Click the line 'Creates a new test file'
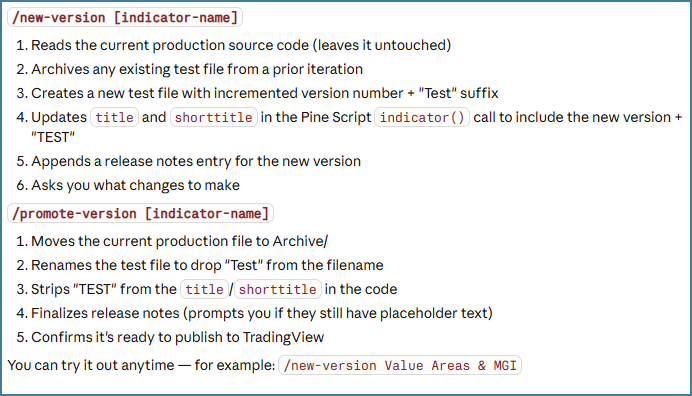This screenshot has width=692, height=396. (x=265, y=93)
